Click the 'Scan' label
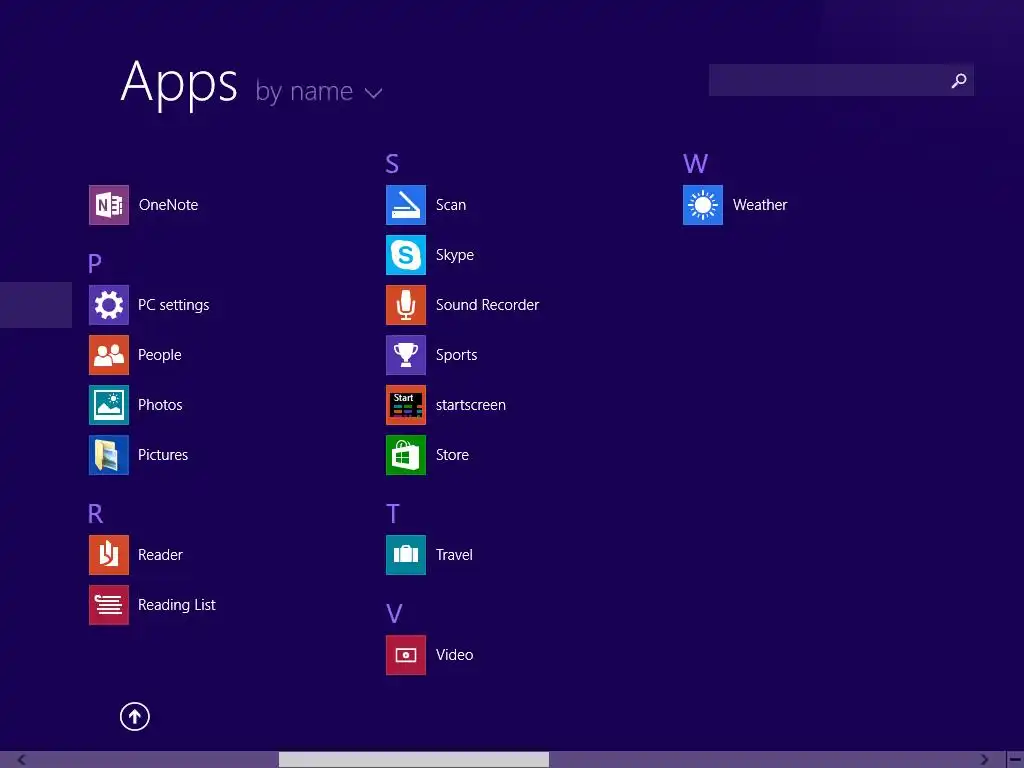The height and width of the screenshot is (768, 1024). (x=451, y=205)
